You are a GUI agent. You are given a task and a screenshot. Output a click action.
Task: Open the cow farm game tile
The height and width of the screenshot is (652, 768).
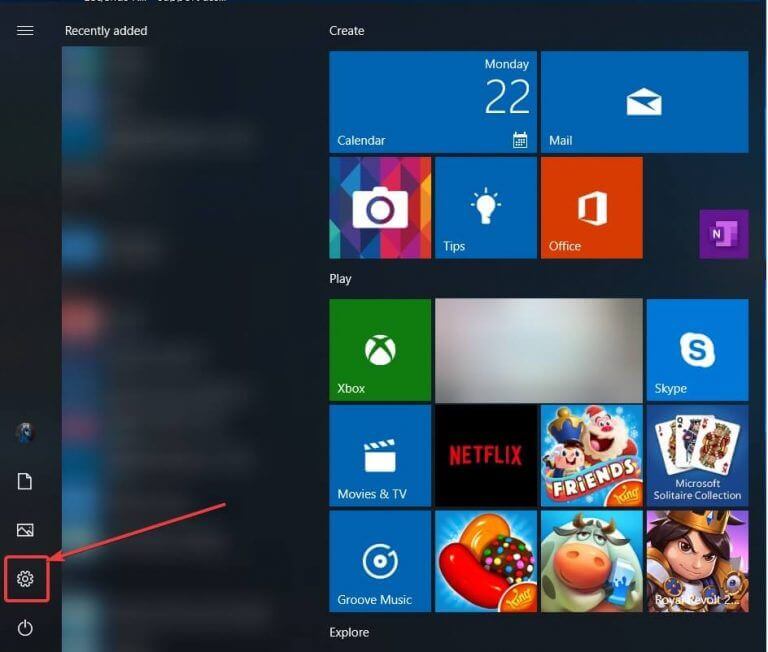pyautogui.click(x=592, y=561)
